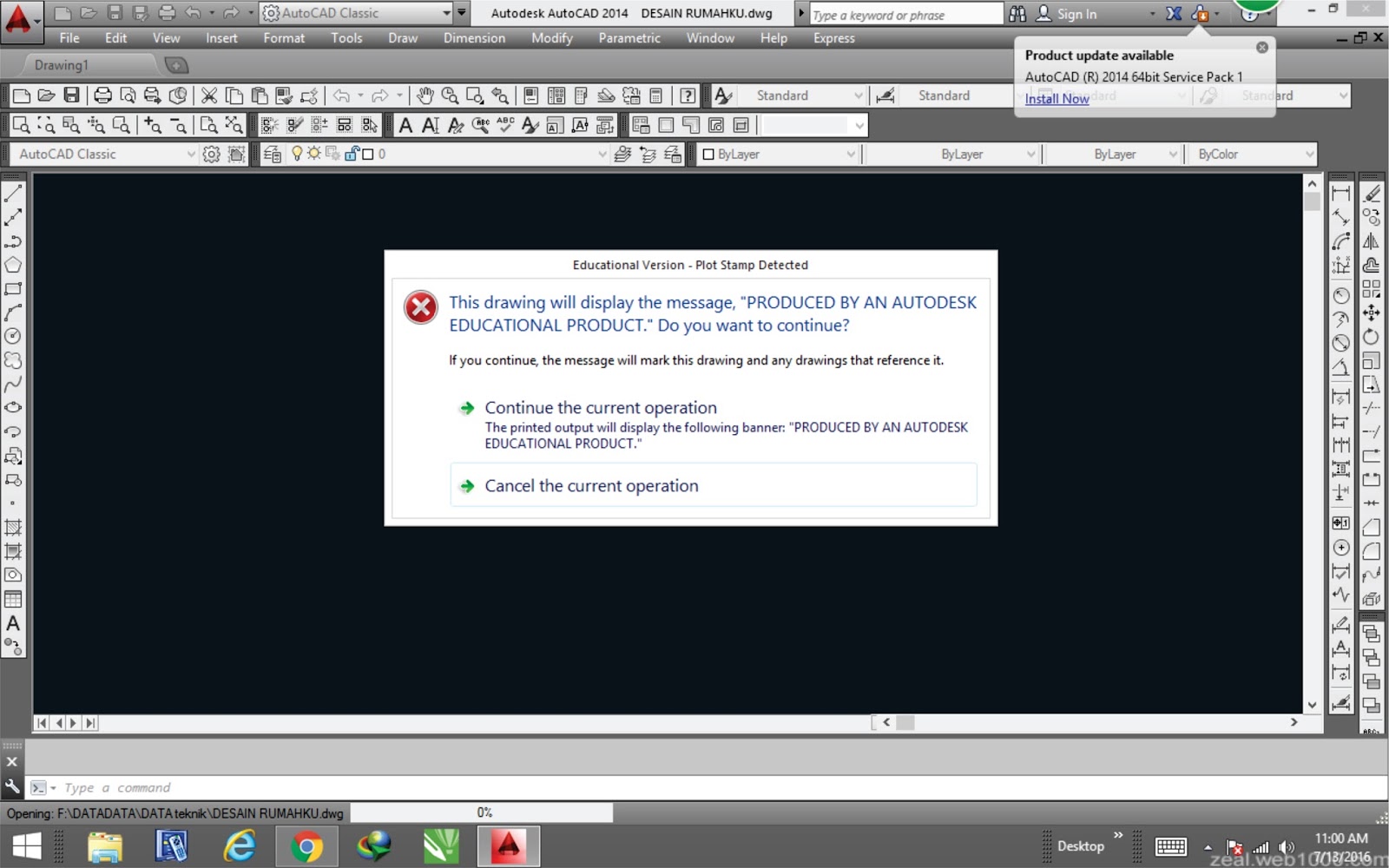Screen dimensions: 1389x868
Task: Select the Rectangle draw tool
Action: tap(13, 288)
